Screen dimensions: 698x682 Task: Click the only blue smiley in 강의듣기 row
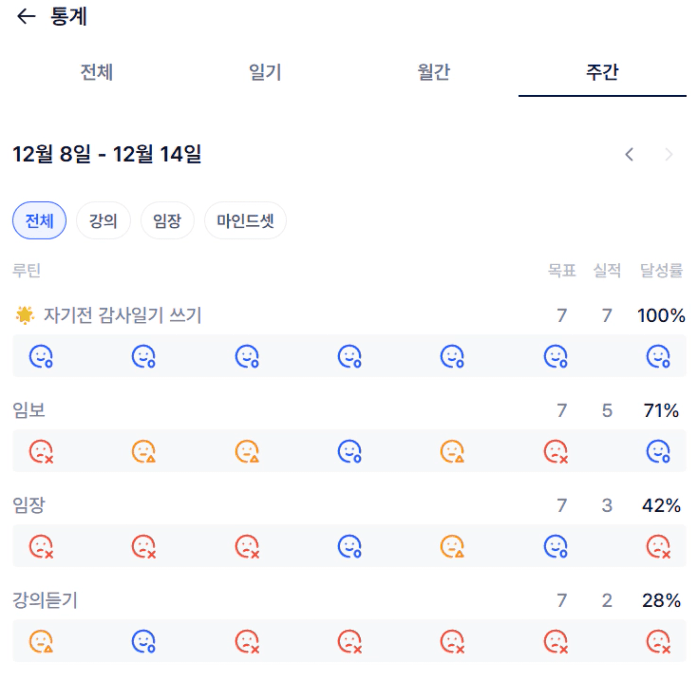point(144,642)
